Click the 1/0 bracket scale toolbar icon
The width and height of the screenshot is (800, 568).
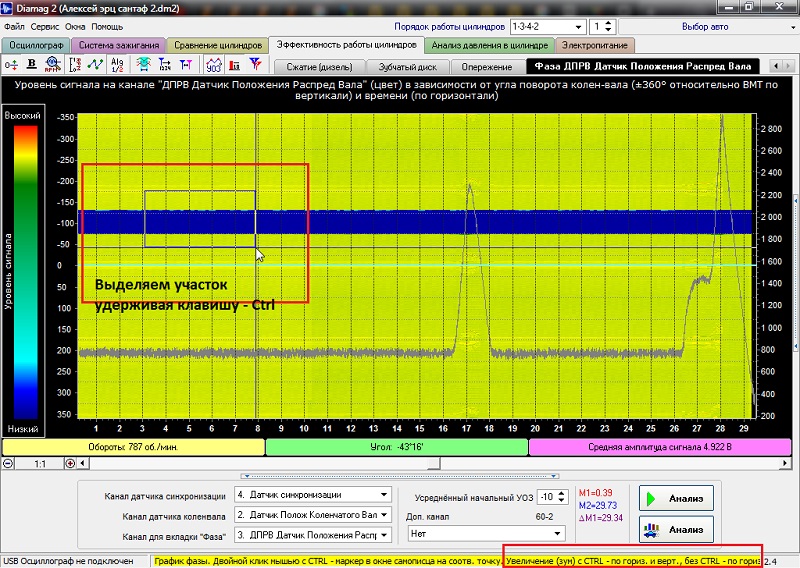tap(75, 64)
